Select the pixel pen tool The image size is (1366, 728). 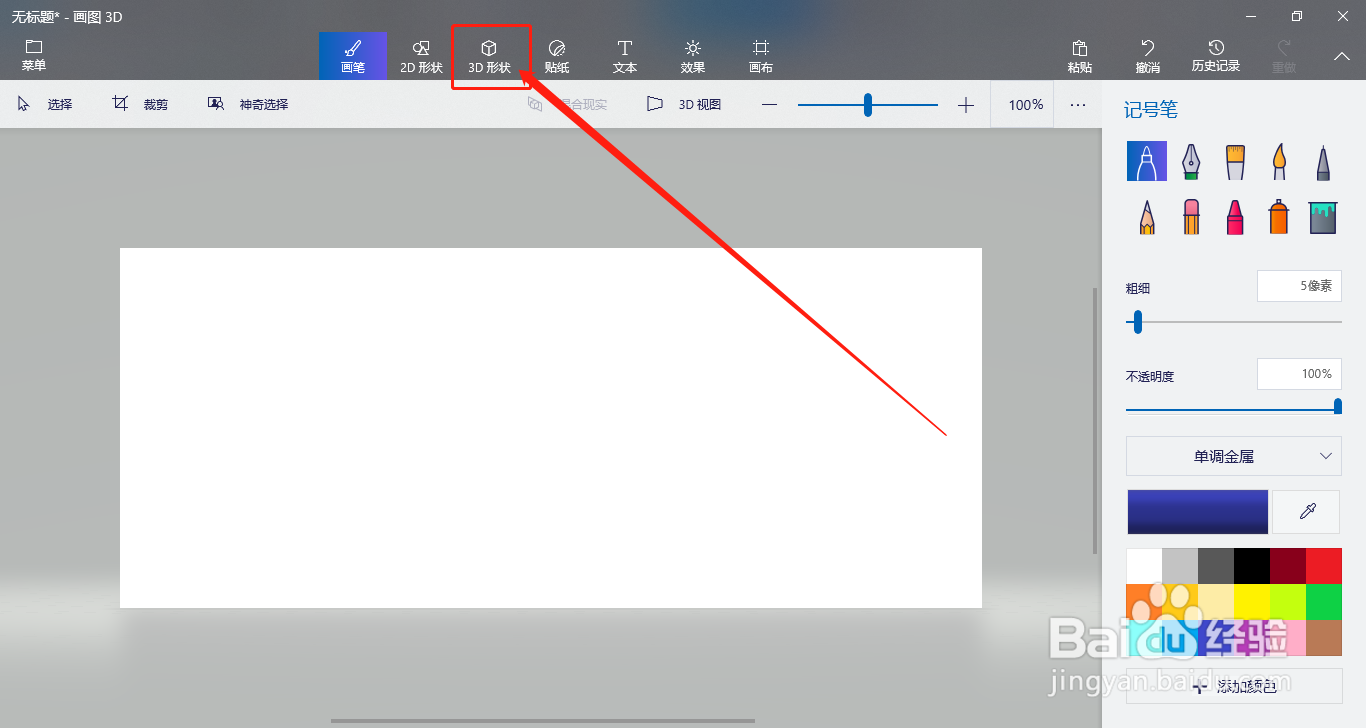click(1323, 161)
